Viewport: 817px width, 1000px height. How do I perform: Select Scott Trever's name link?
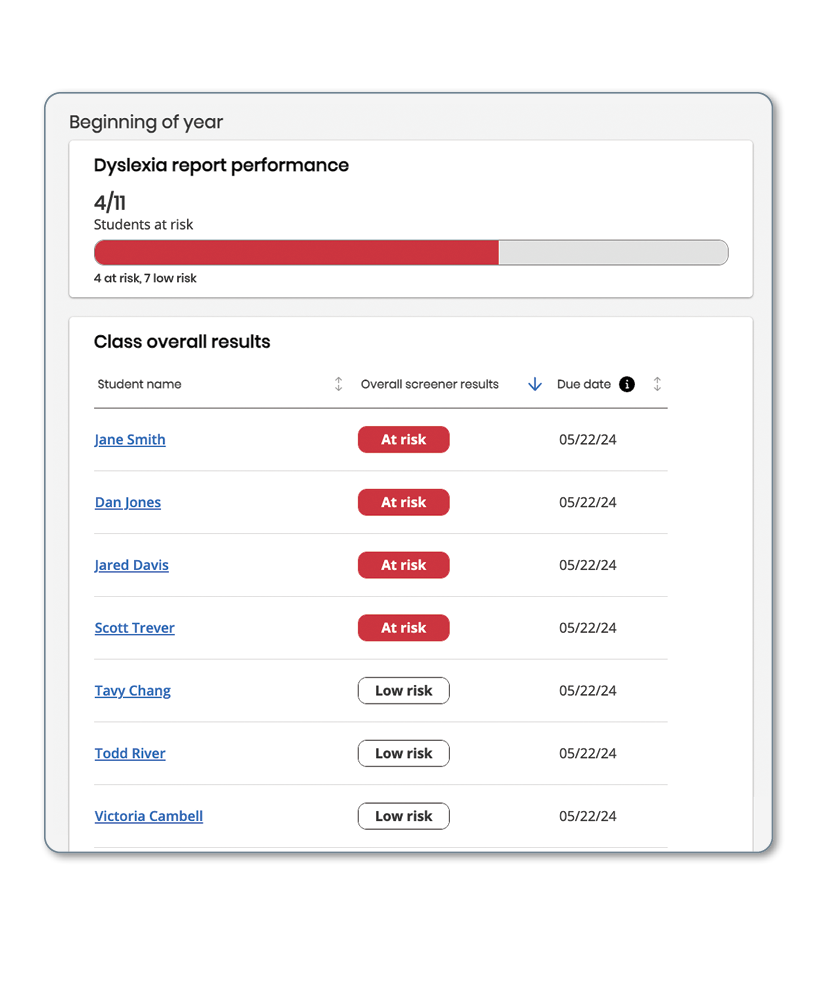pyautogui.click(x=135, y=629)
